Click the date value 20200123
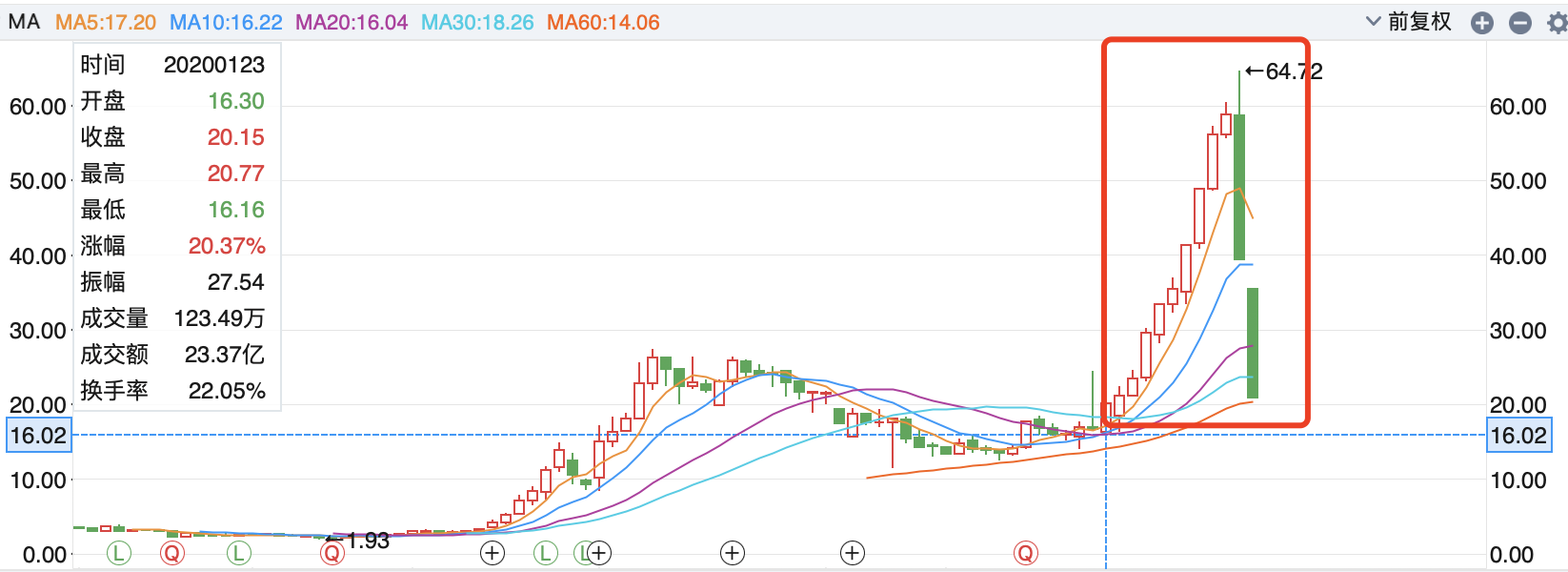This screenshot has width=1568, height=572. pos(214,65)
